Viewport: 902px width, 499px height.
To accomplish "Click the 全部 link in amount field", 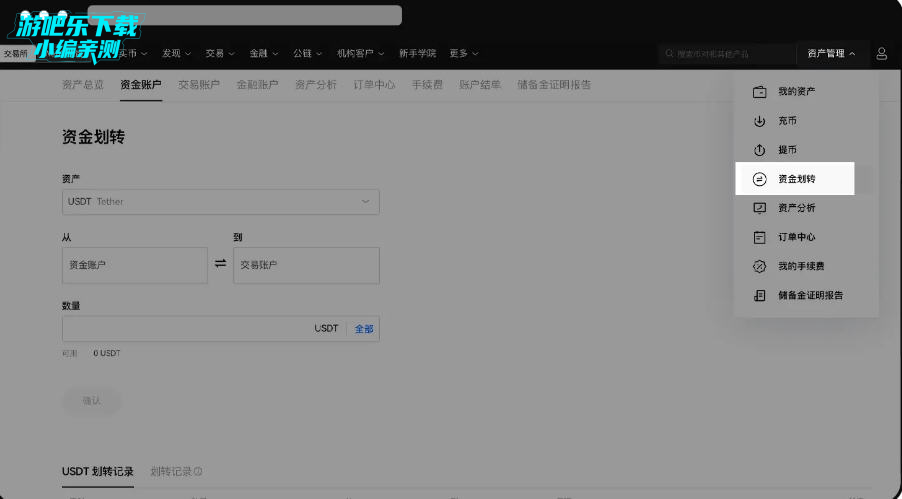I will coord(364,329).
